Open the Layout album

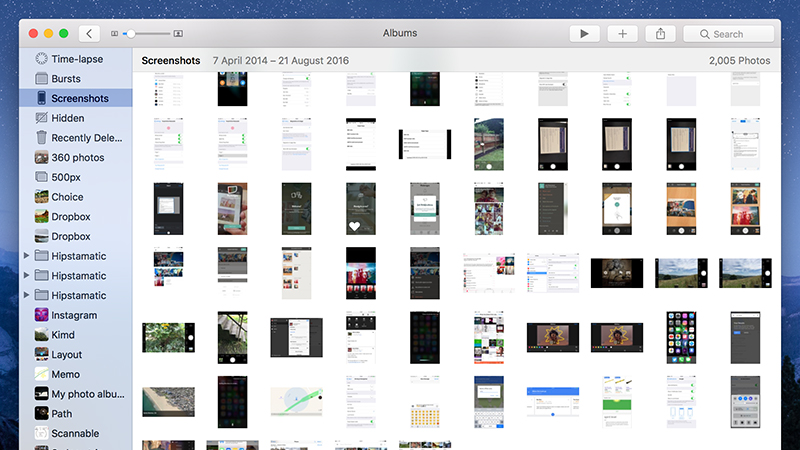[76, 355]
